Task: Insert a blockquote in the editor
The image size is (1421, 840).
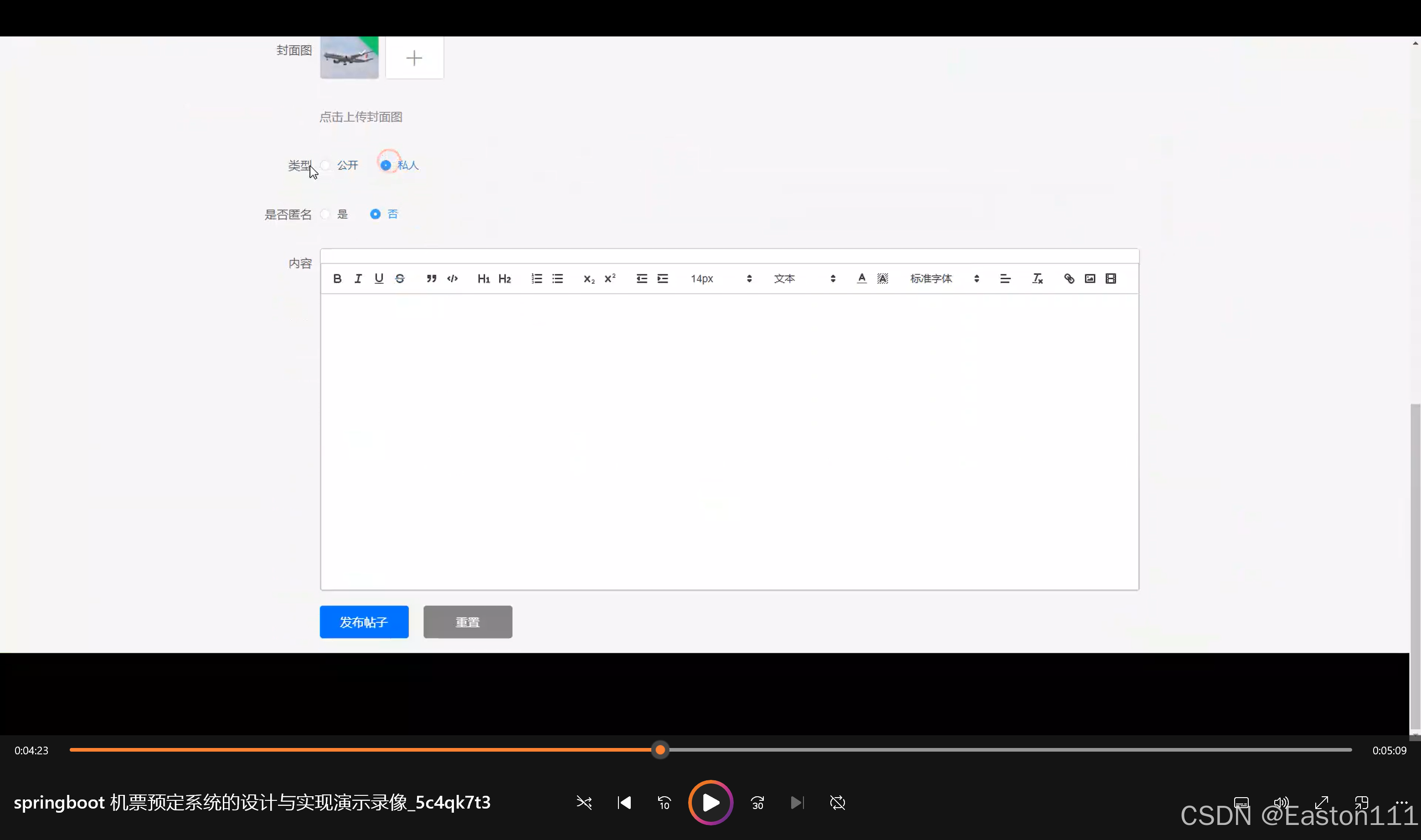Action: pos(432,278)
